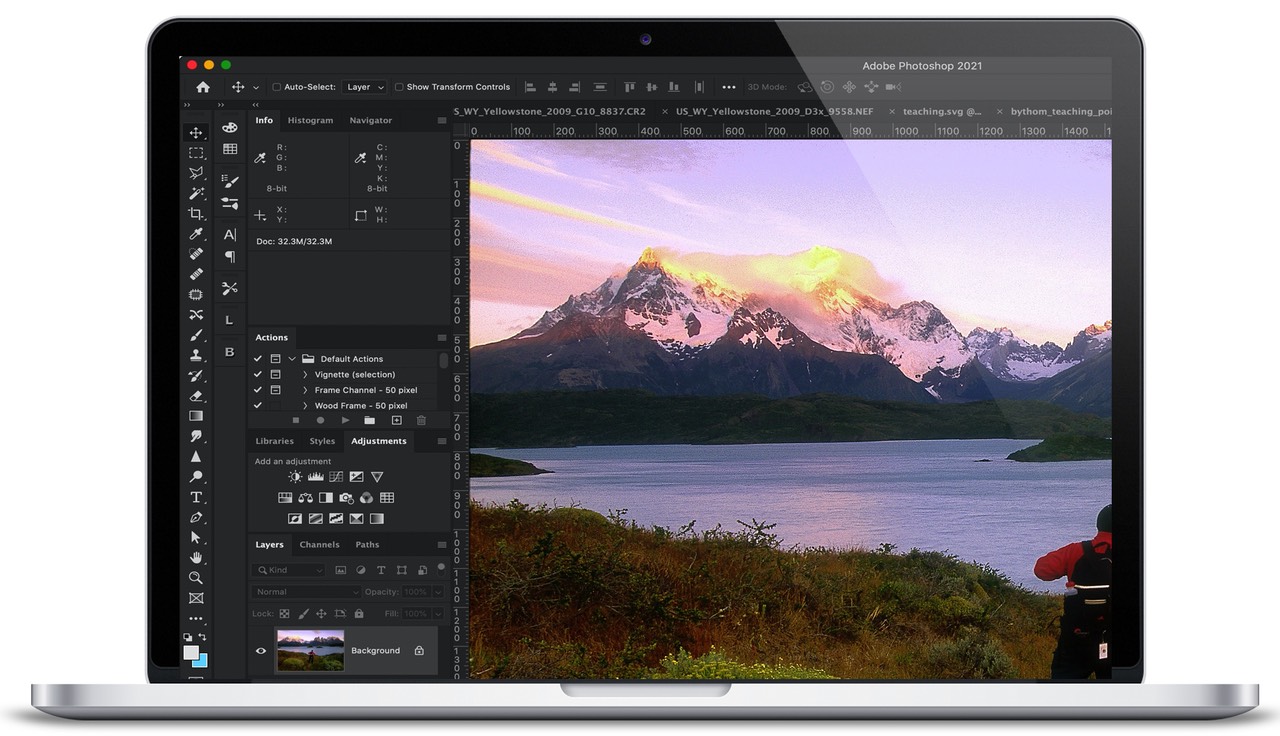Viewport: 1280px width, 736px height.
Task: Select the Move tool in the left toolbar
Action: coord(196,133)
